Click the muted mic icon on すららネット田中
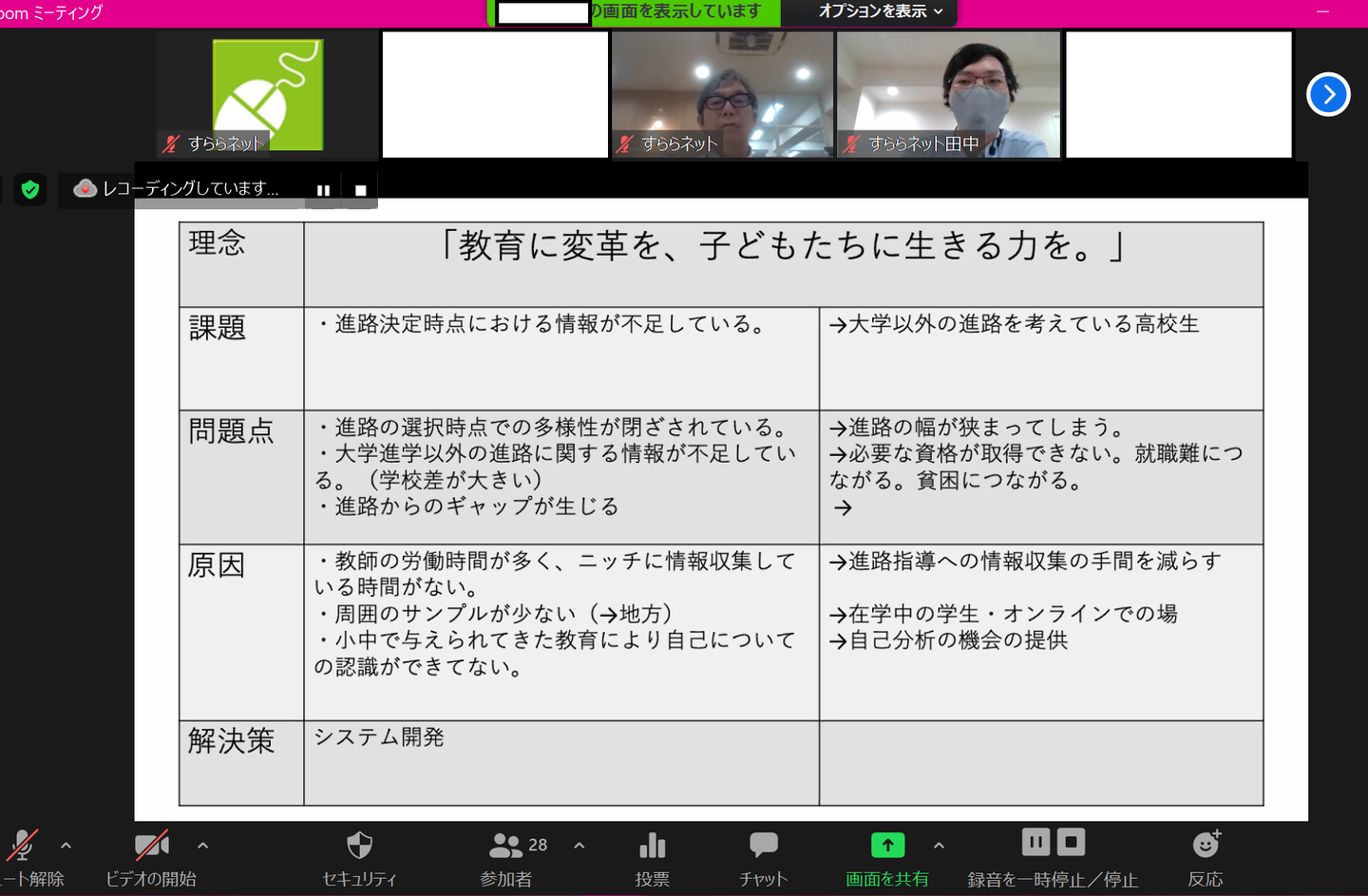This screenshot has width=1368, height=896. tap(852, 144)
